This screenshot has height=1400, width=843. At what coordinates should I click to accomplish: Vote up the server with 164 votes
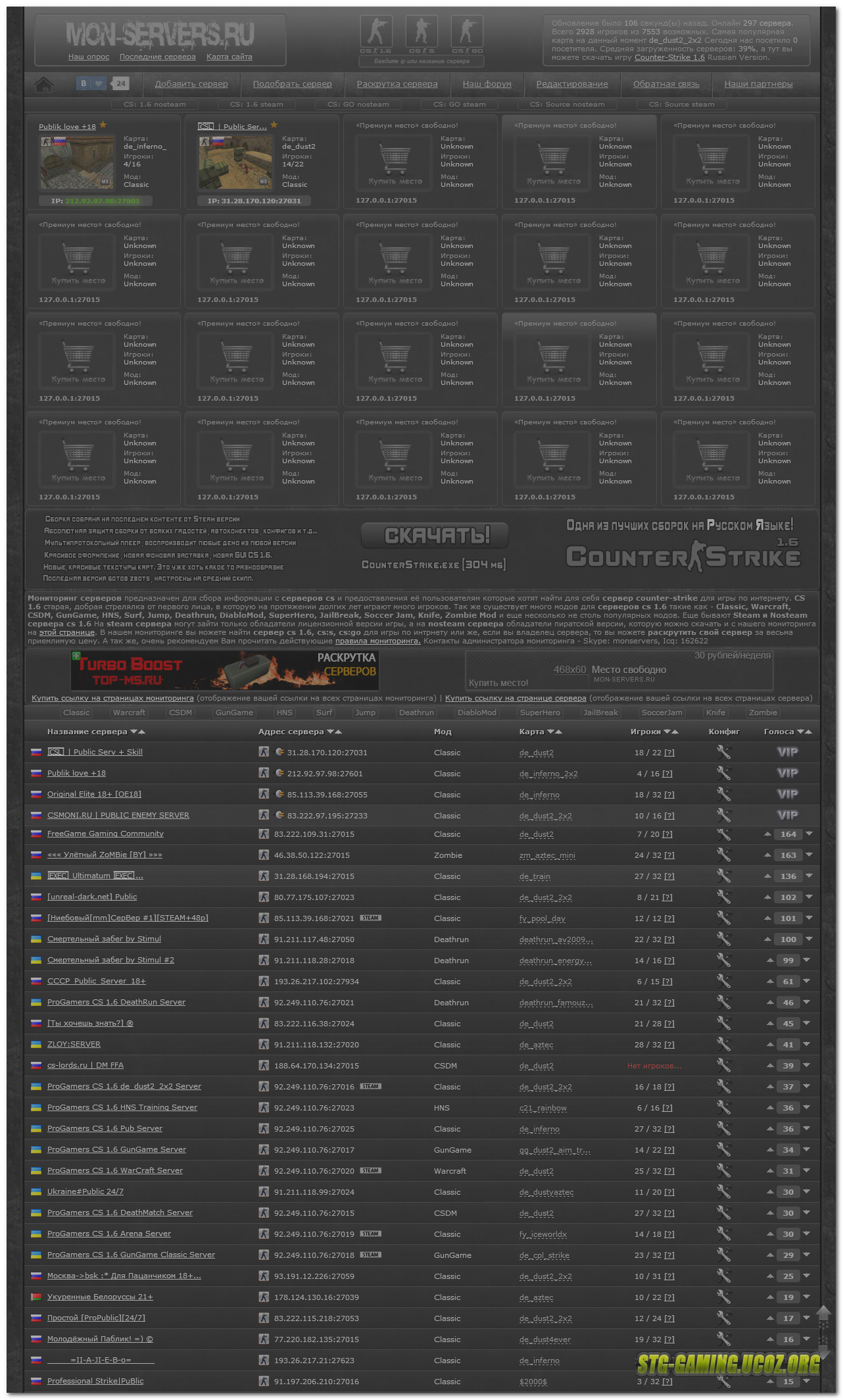tap(767, 834)
